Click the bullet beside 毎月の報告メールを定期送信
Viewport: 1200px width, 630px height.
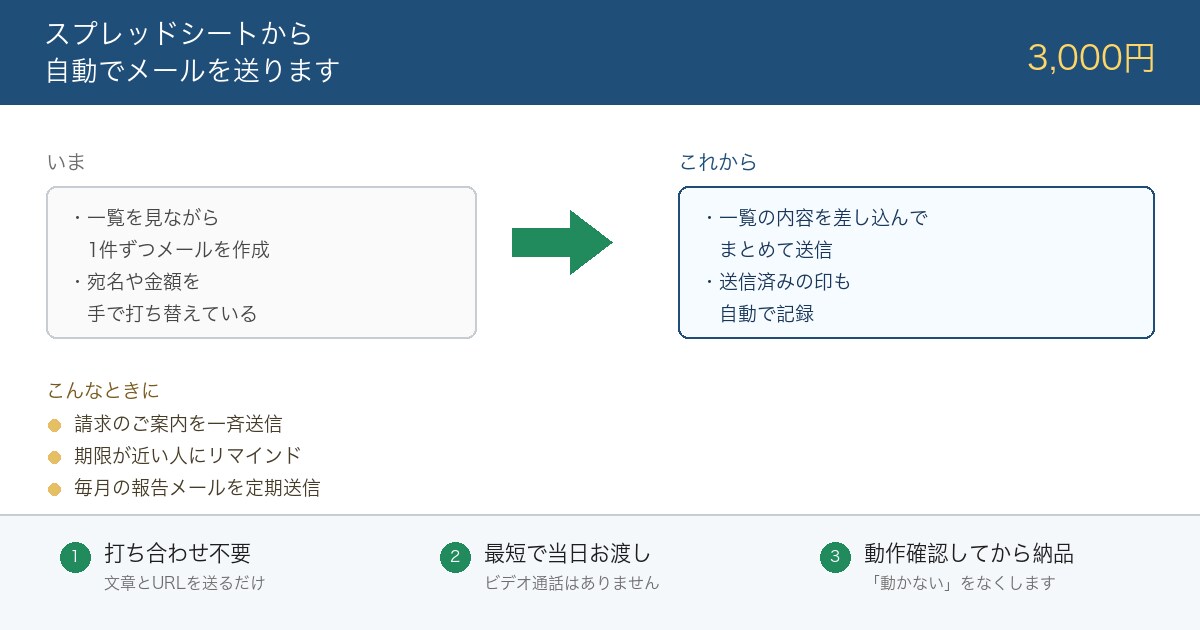[55, 490]
